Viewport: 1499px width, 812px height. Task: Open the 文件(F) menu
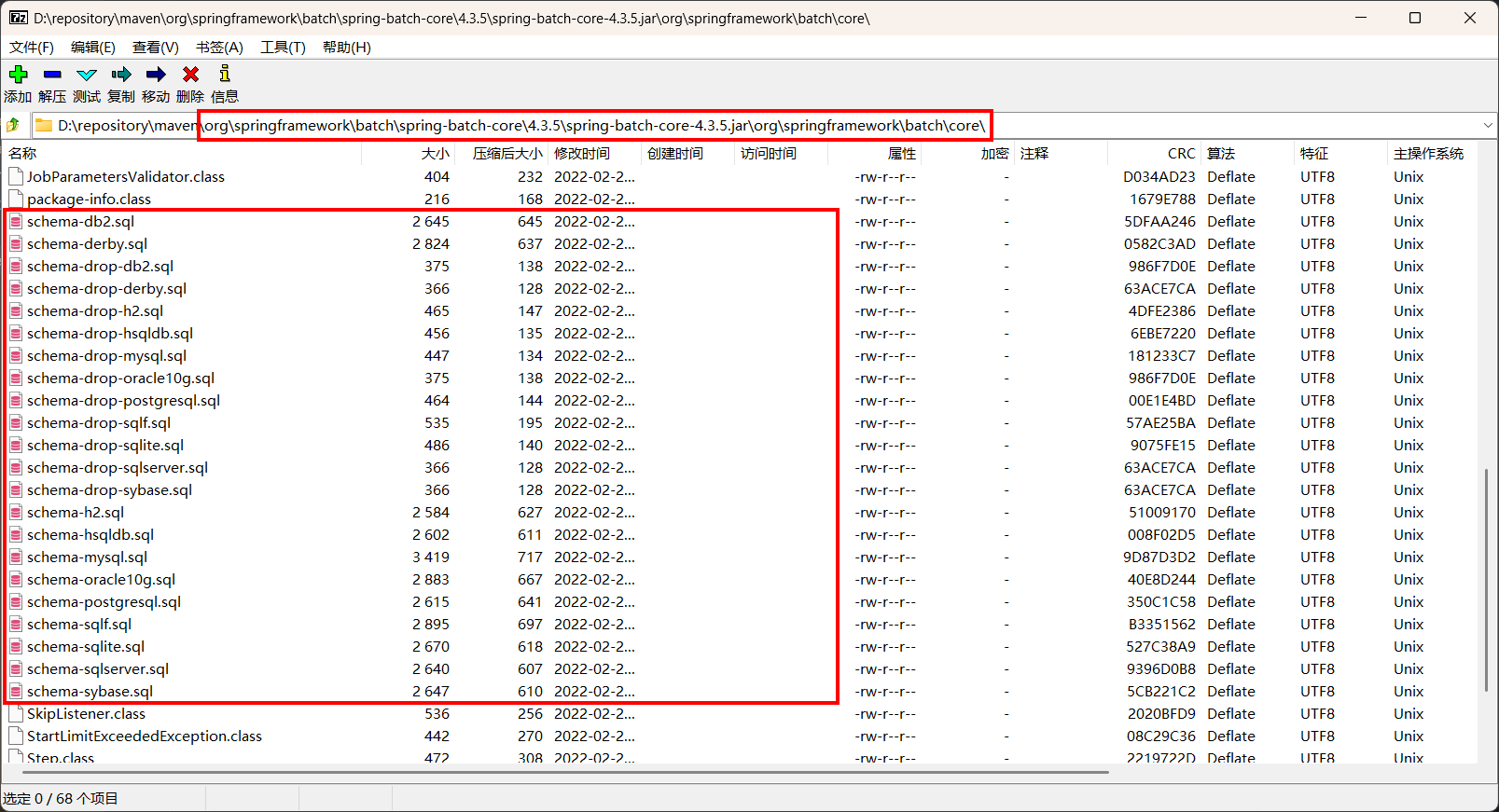click(32, 48)
